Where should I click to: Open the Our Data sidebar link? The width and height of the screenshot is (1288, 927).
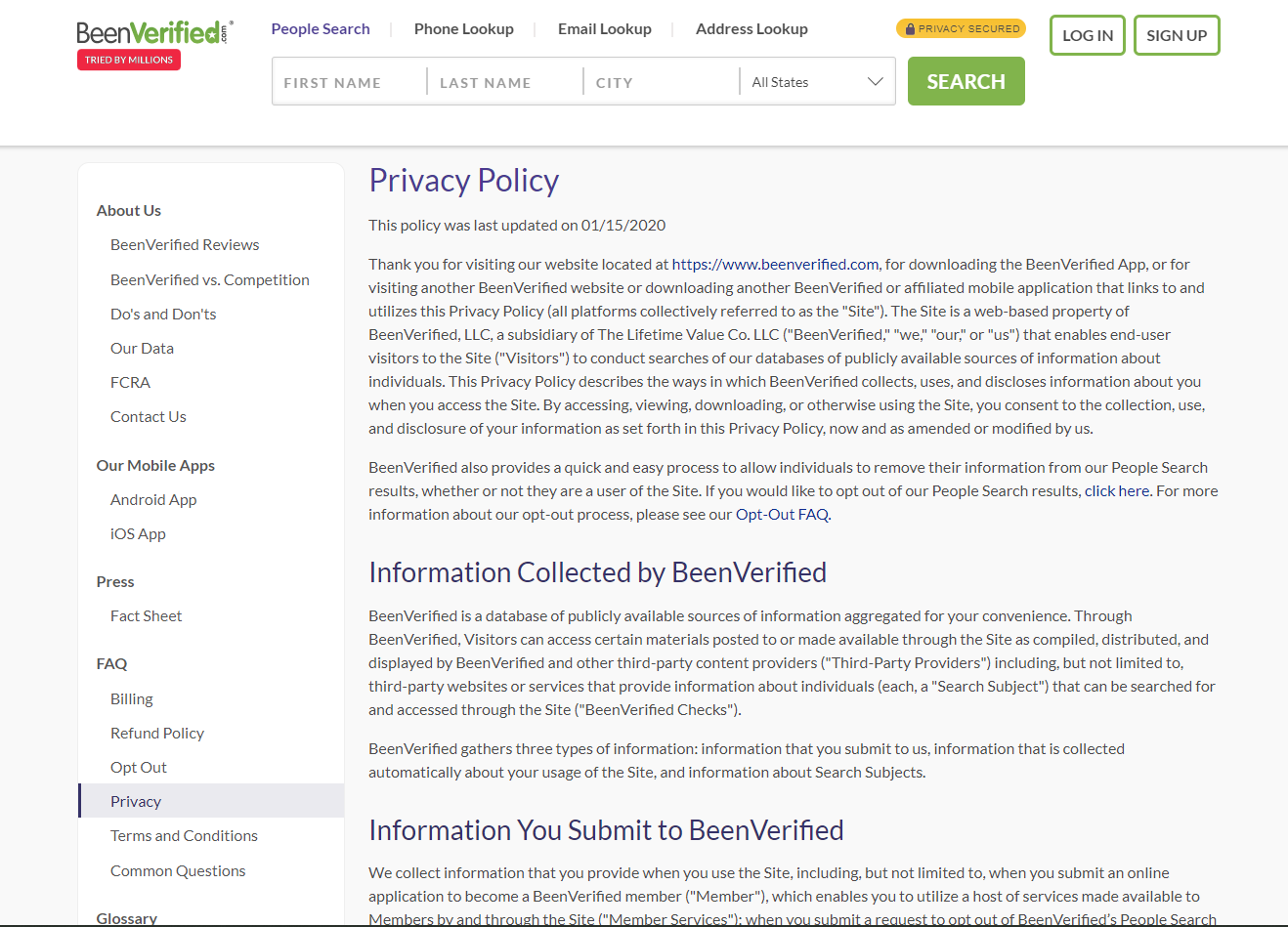coord(142,348)
